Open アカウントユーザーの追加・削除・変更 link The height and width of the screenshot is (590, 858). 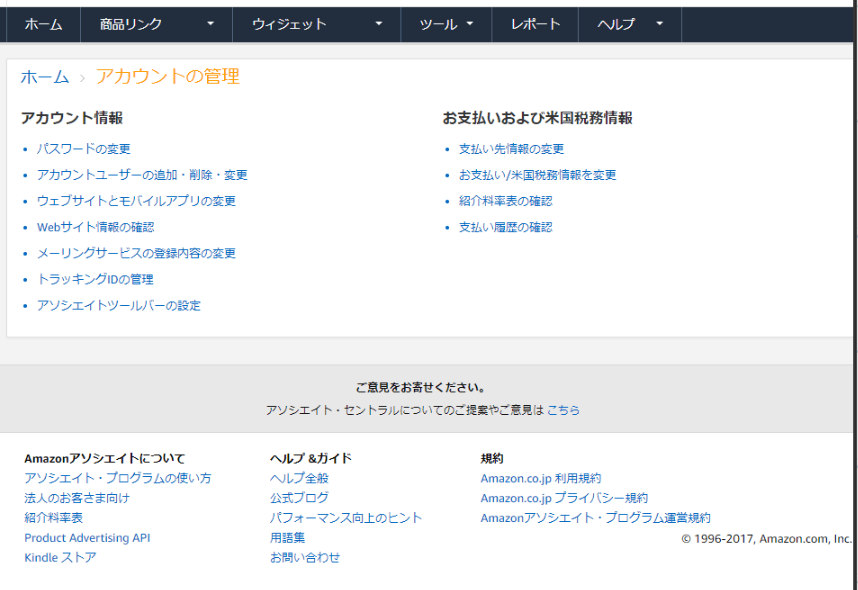142,175
